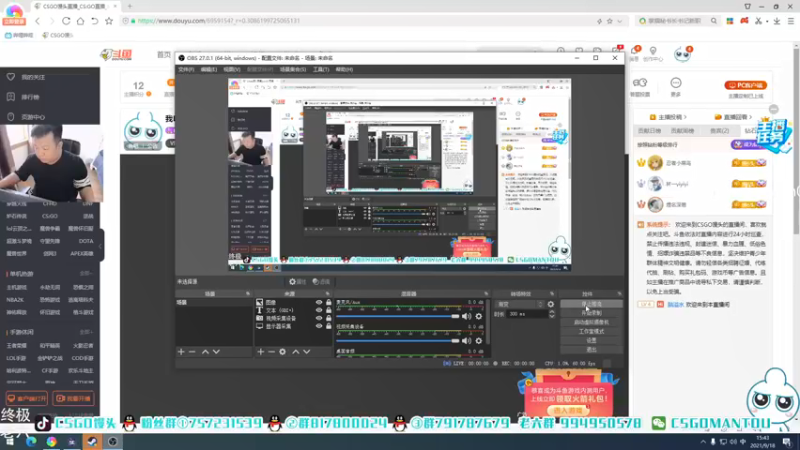Open the video capture device audio settings gear
This screenshot has height=450, width=800.
[x=479, y=340]
